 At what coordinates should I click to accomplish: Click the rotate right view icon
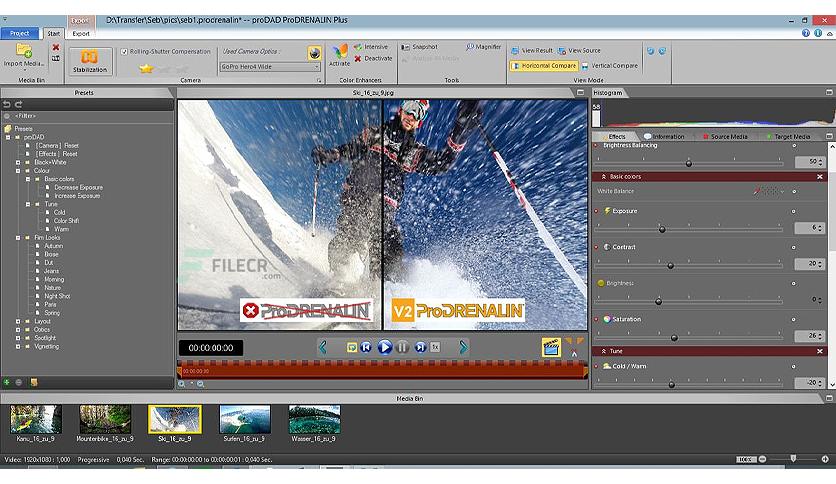coord(662,51)
